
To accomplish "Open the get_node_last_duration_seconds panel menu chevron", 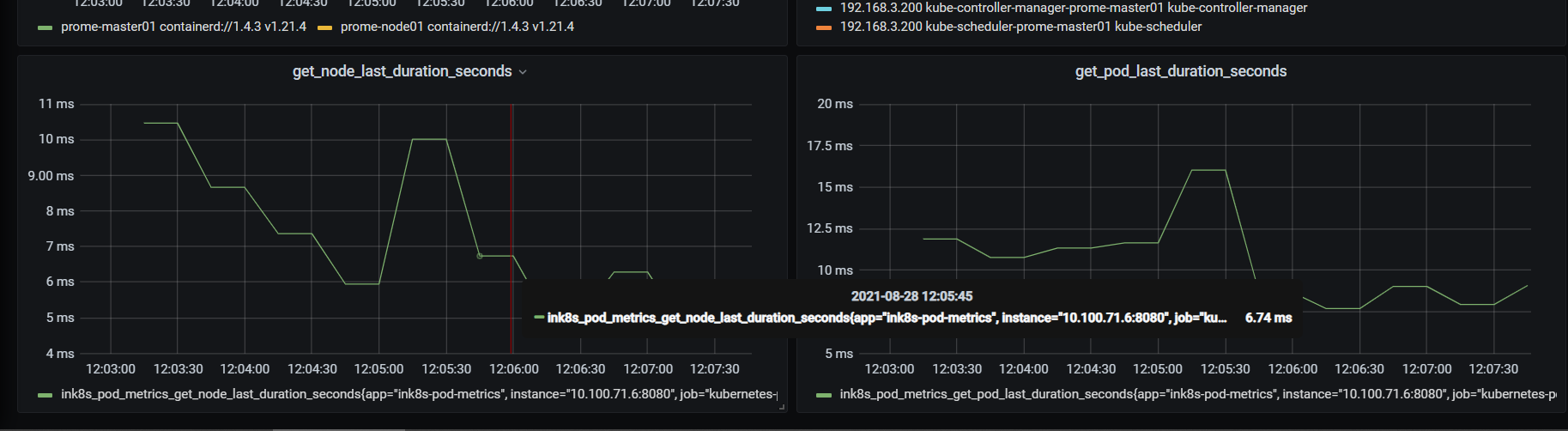I will click(x=523, y=72).
